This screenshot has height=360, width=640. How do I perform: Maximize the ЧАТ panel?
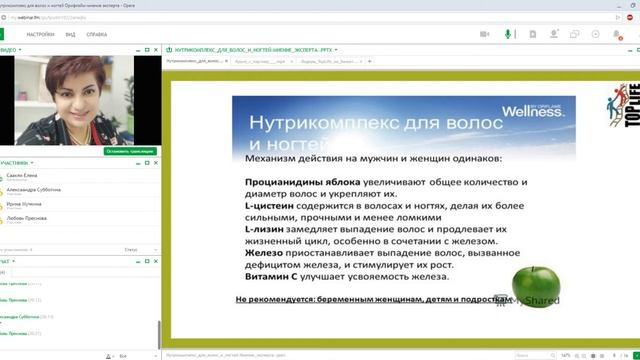coord(147,261)
